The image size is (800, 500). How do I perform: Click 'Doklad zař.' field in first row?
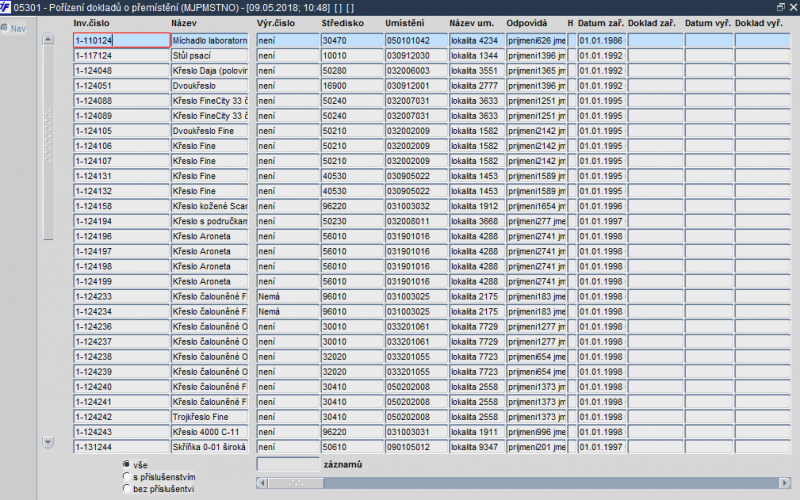[655, 40]
